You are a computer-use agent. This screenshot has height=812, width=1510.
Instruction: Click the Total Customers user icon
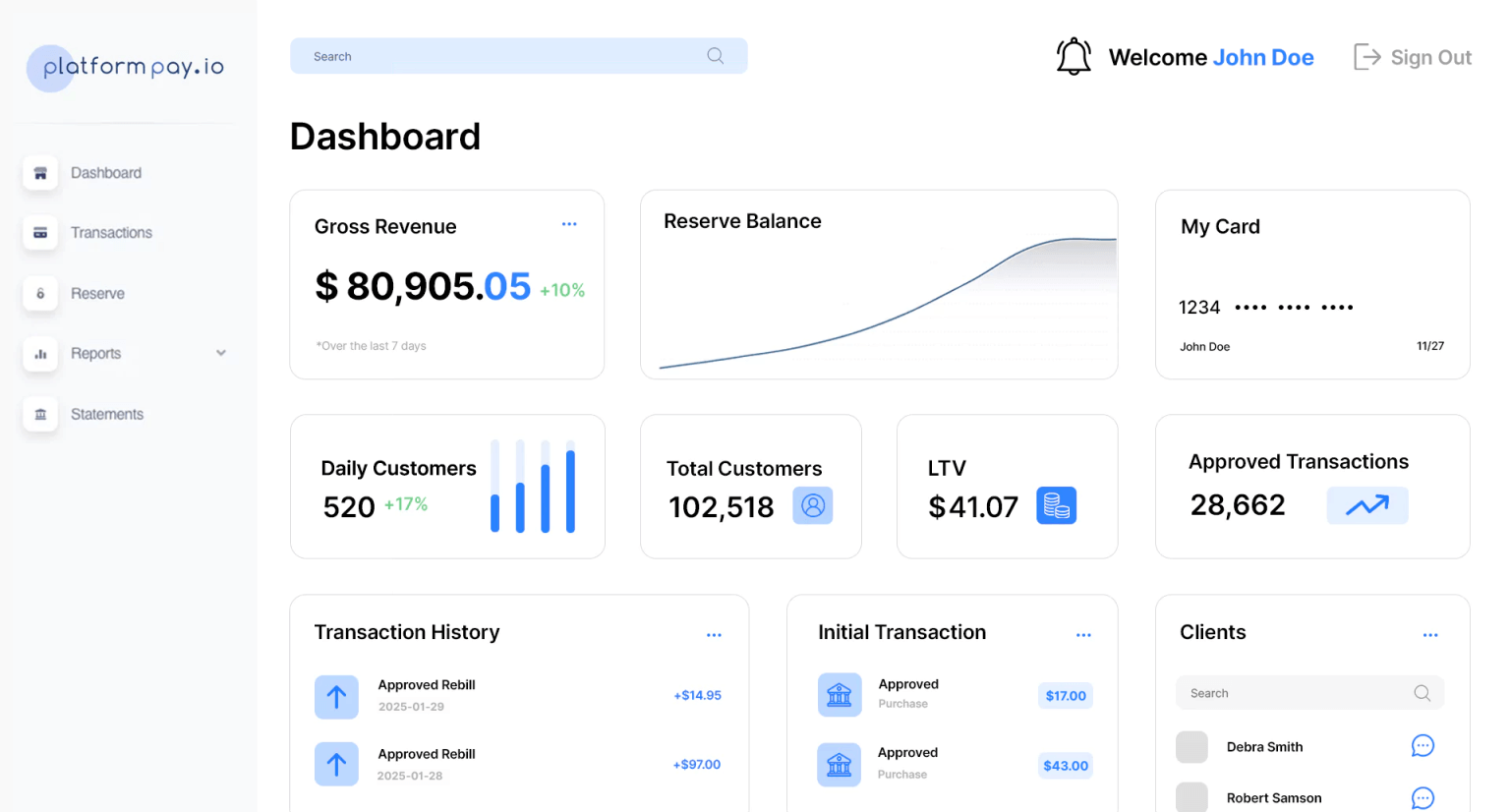tap(813, 505)
